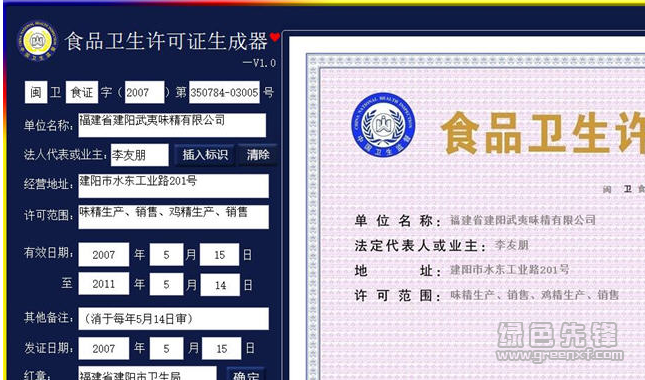This screenshot has height=380, width=645.
Task: Select the 食证 certificate type field
Action: pyautogui.click(x=82, y=92)
